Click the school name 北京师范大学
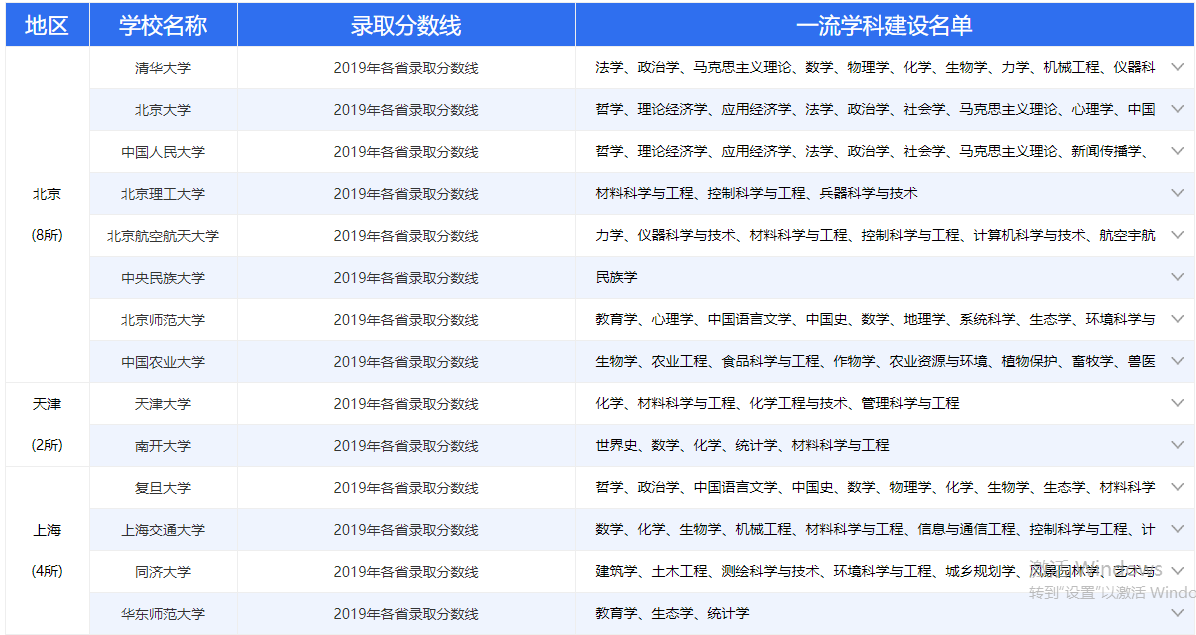1196x635 pixels. (x=162, y=319)
